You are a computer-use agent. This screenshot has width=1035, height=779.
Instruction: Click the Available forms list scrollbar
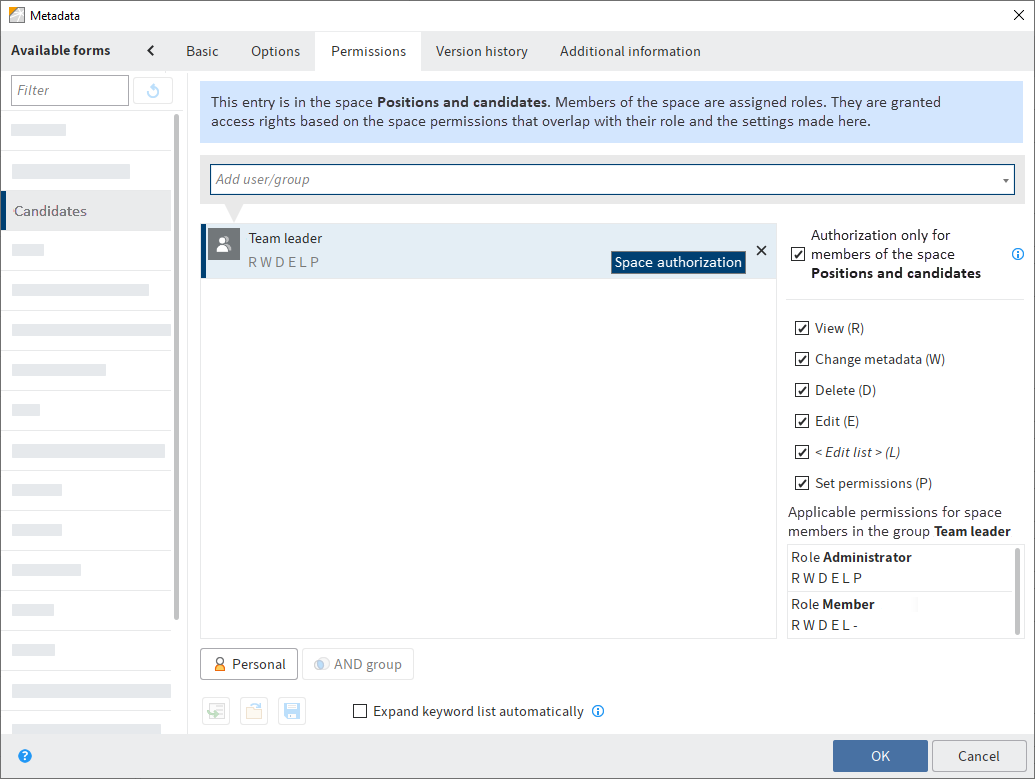[176, 367]
